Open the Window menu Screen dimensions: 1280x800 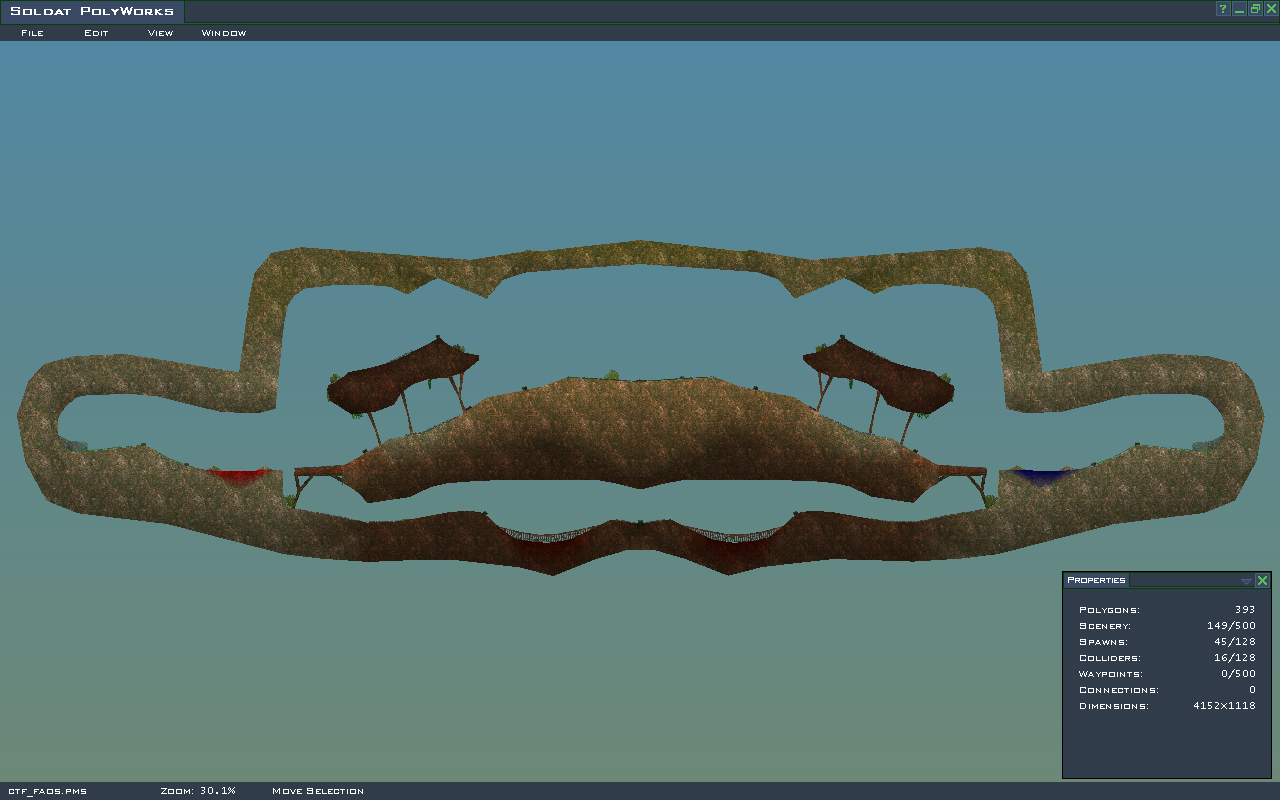(x=223, y=33)
